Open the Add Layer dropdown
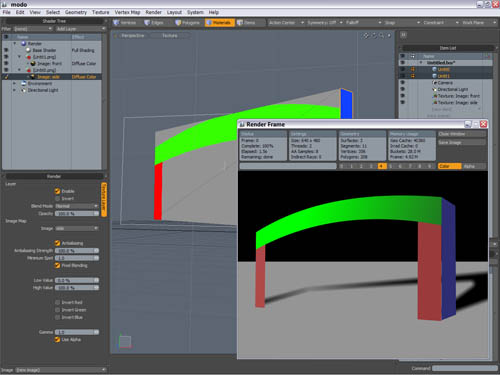Screen dimensions: 500x375 [80, 29]
